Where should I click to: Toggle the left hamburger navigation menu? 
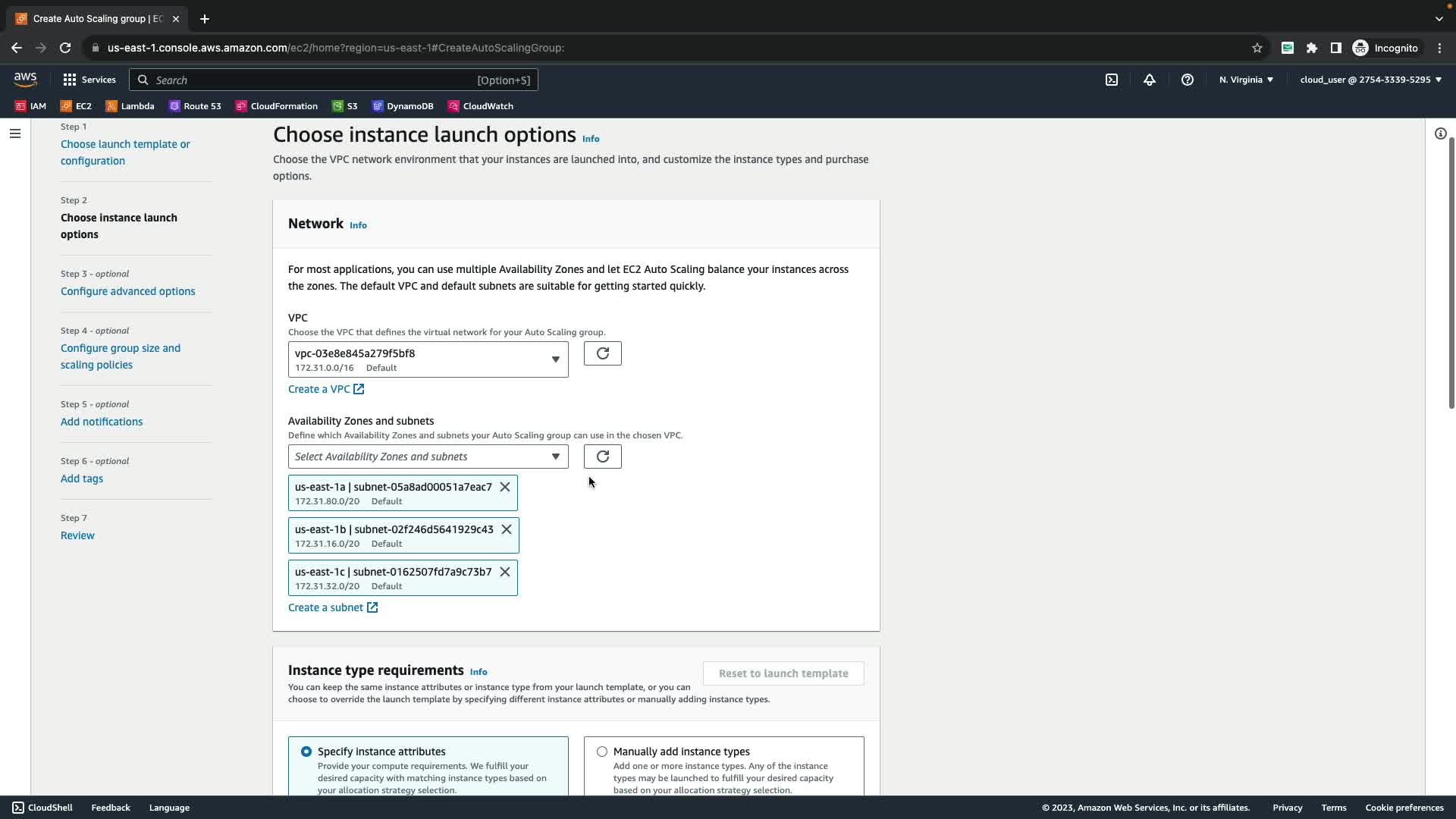(x=15, y=133)
